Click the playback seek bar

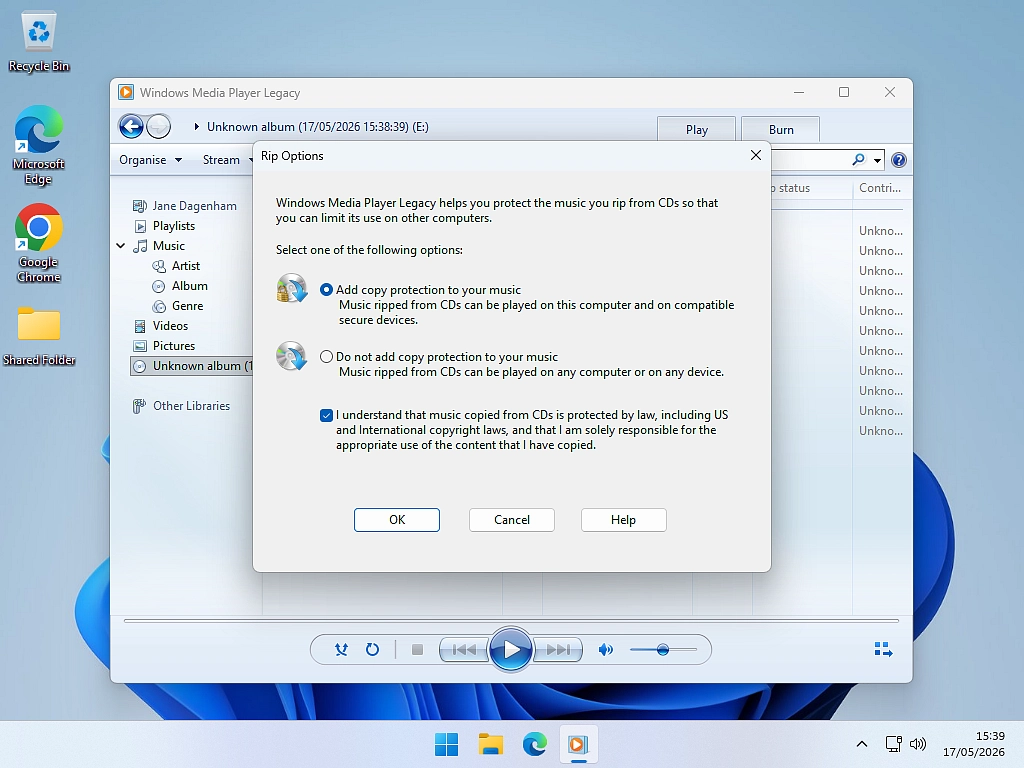pyautogui.click(x=511, y=620)
